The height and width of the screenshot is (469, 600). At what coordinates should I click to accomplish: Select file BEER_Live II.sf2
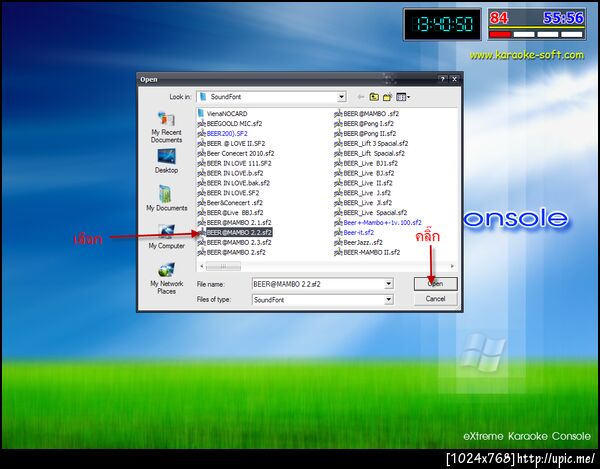click(x=364, y=183)
